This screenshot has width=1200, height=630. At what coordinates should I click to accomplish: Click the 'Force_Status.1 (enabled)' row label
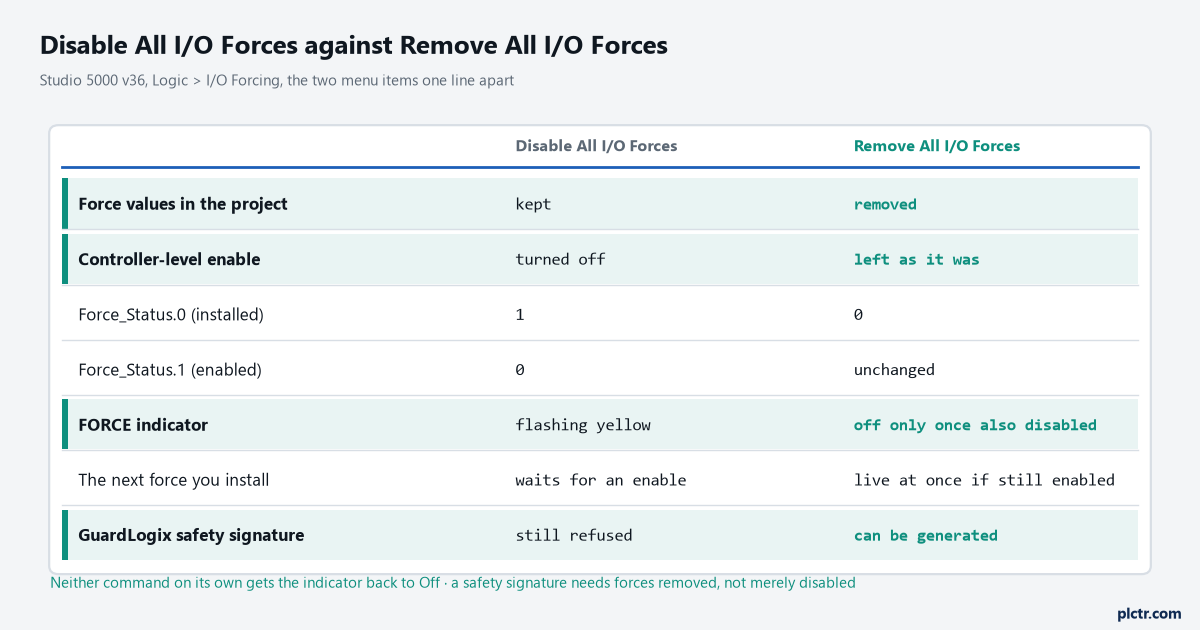[170, 369]
